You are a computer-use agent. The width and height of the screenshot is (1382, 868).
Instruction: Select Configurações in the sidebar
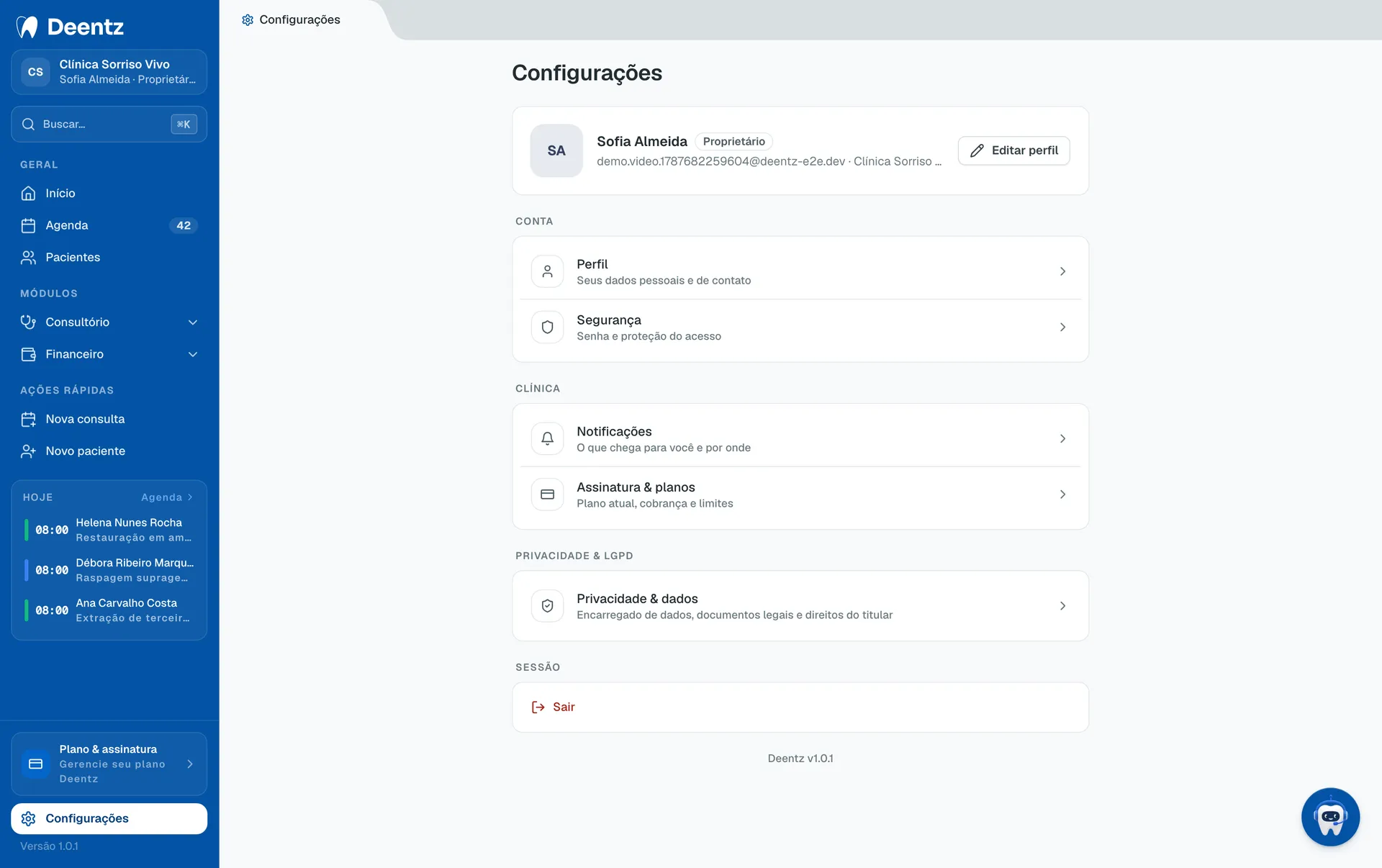click(109, 818)
